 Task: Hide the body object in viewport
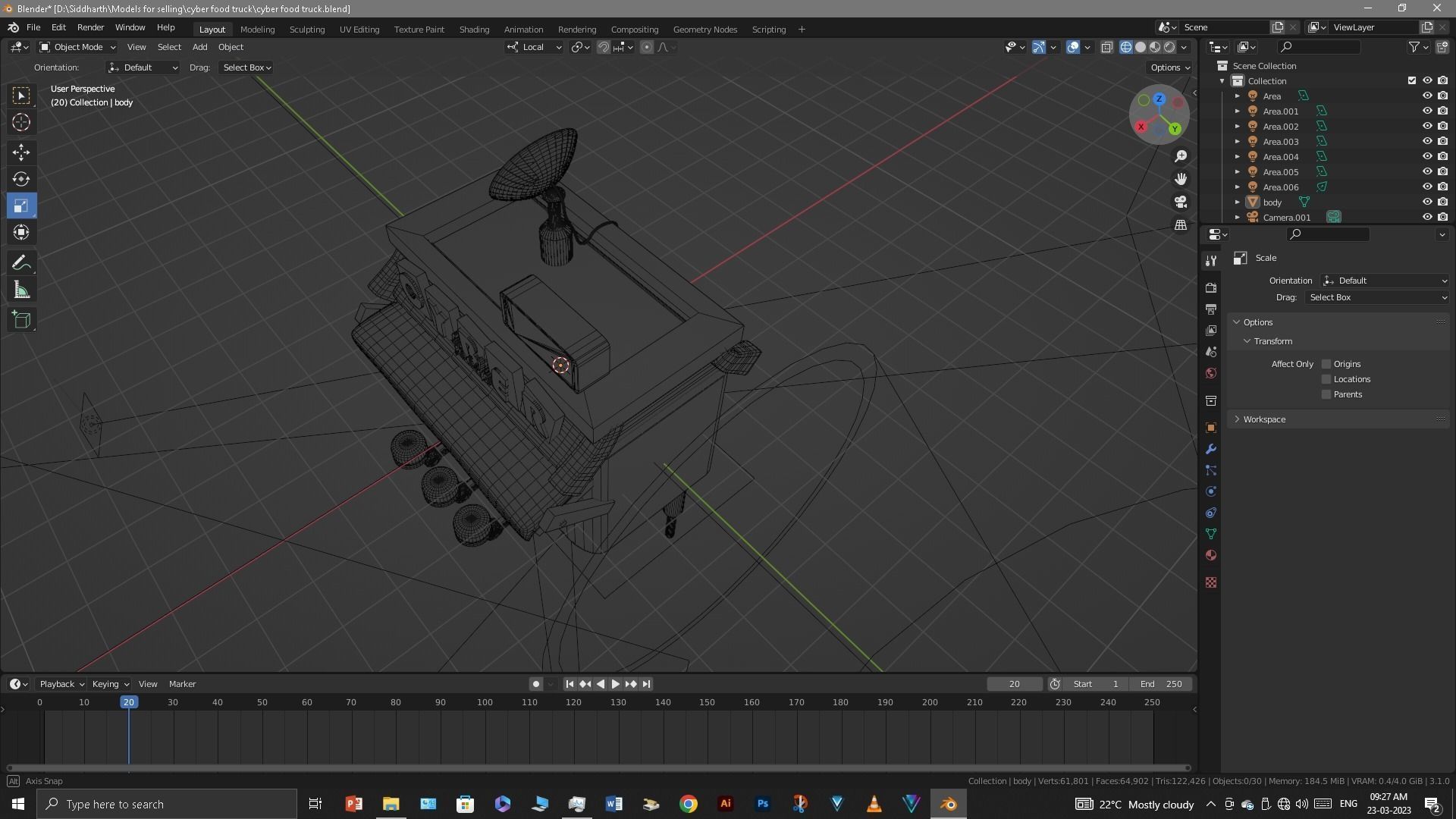pyautogui.click(x=1426, y=202)
